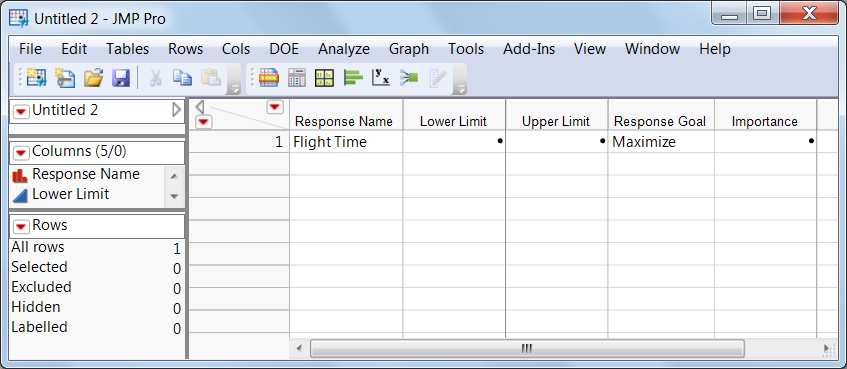Viewport: 847px width, 369px height.
Task: Select the Lower Limit column header
Action: (x=454, y=115)
